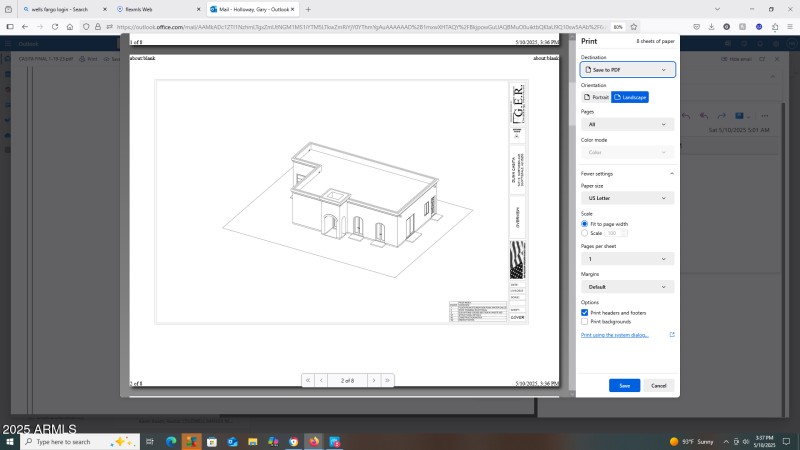The image size is (800, 450).
Task: Expand the Margins dropdown
Action: tap(627, 286)
